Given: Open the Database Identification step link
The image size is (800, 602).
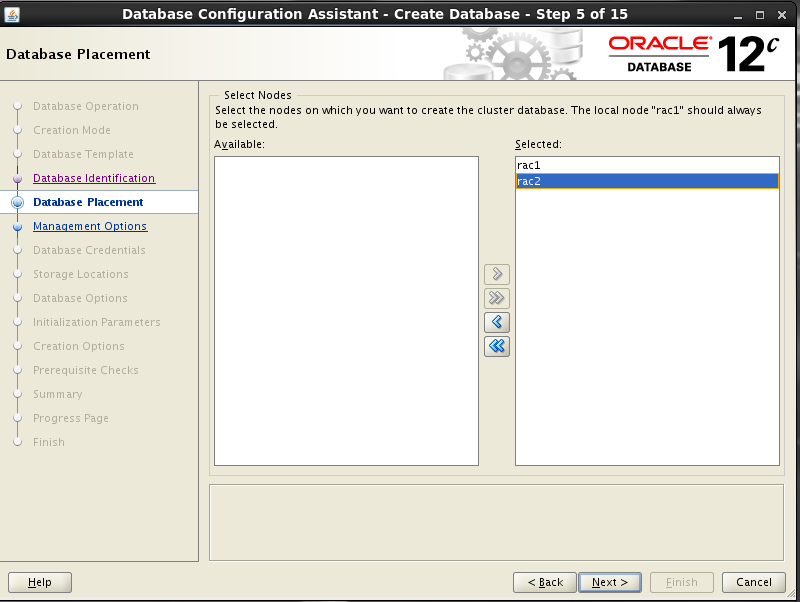Looking at the screenshot, I should tap(94, 178).
